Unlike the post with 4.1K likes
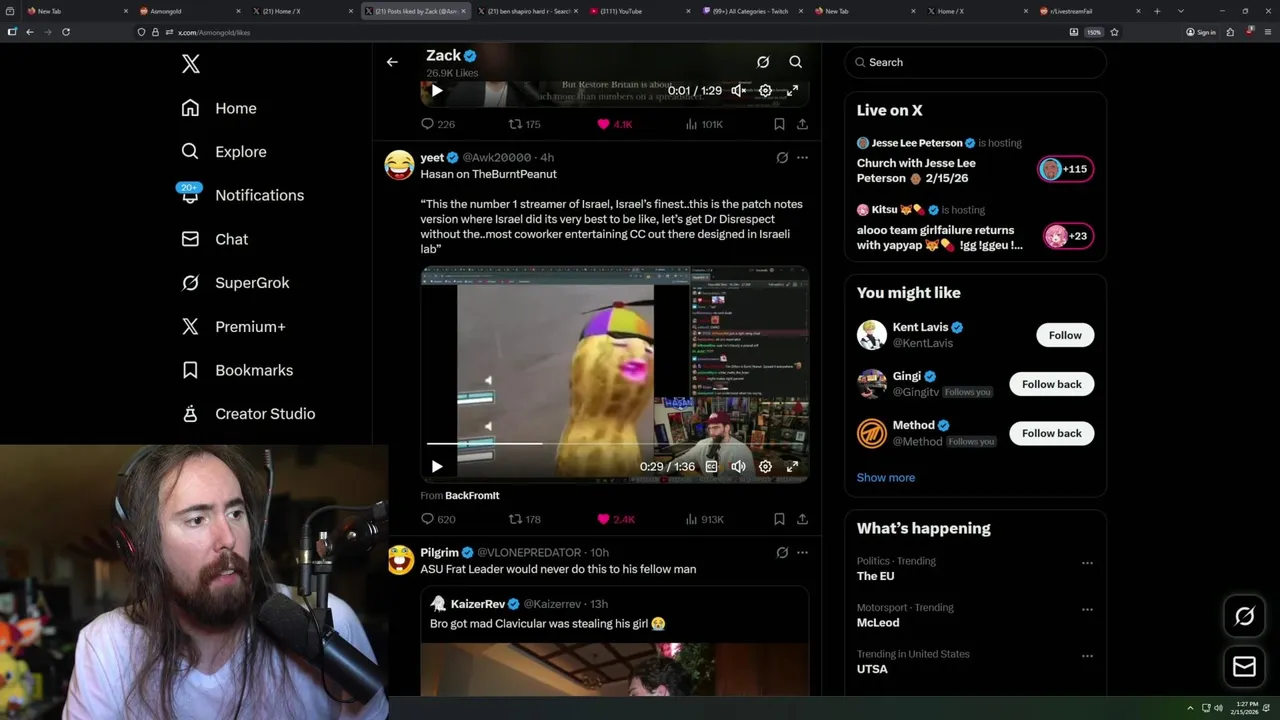 coord(614,124)
